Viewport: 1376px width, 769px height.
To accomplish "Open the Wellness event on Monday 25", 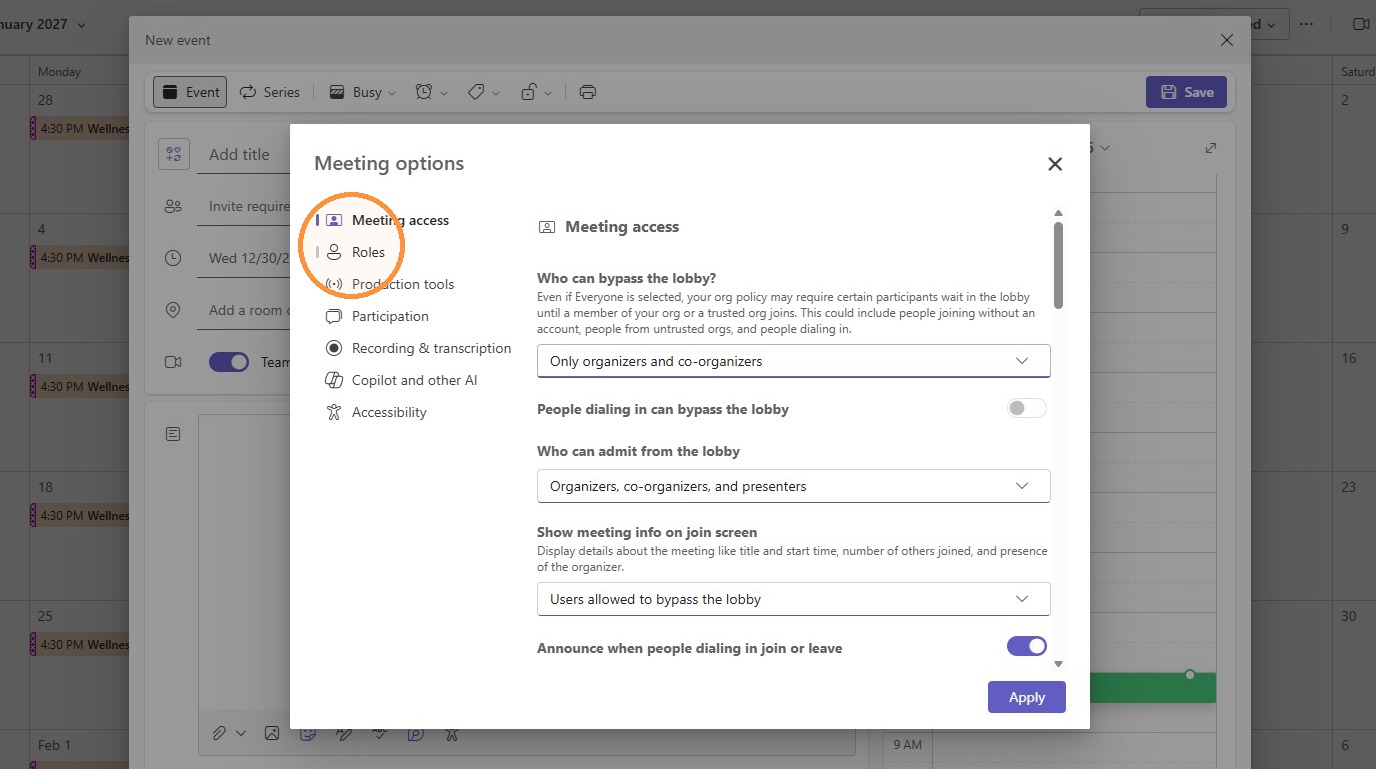I will coord(80,644).
